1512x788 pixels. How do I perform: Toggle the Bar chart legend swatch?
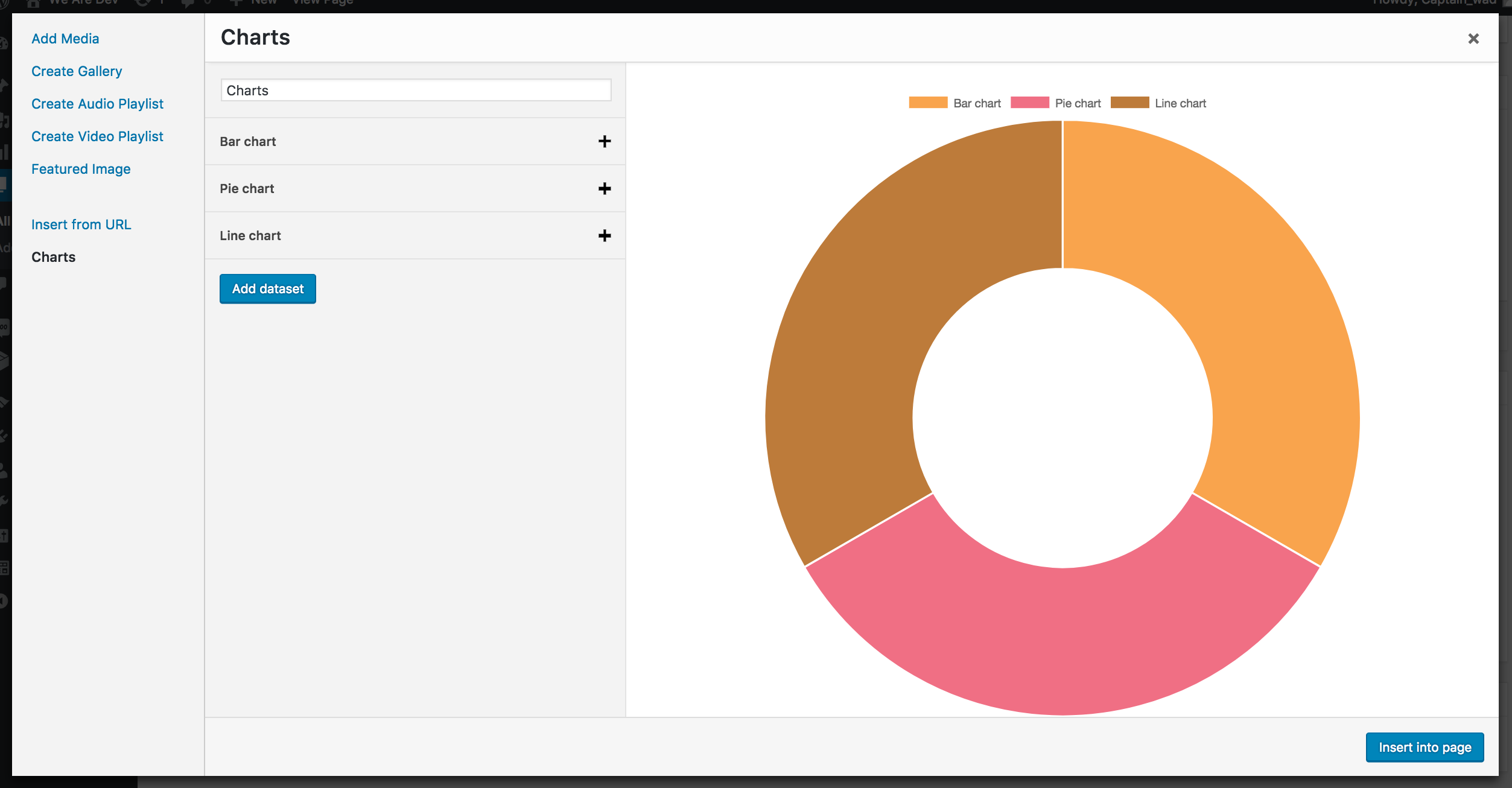pos(928,103)
